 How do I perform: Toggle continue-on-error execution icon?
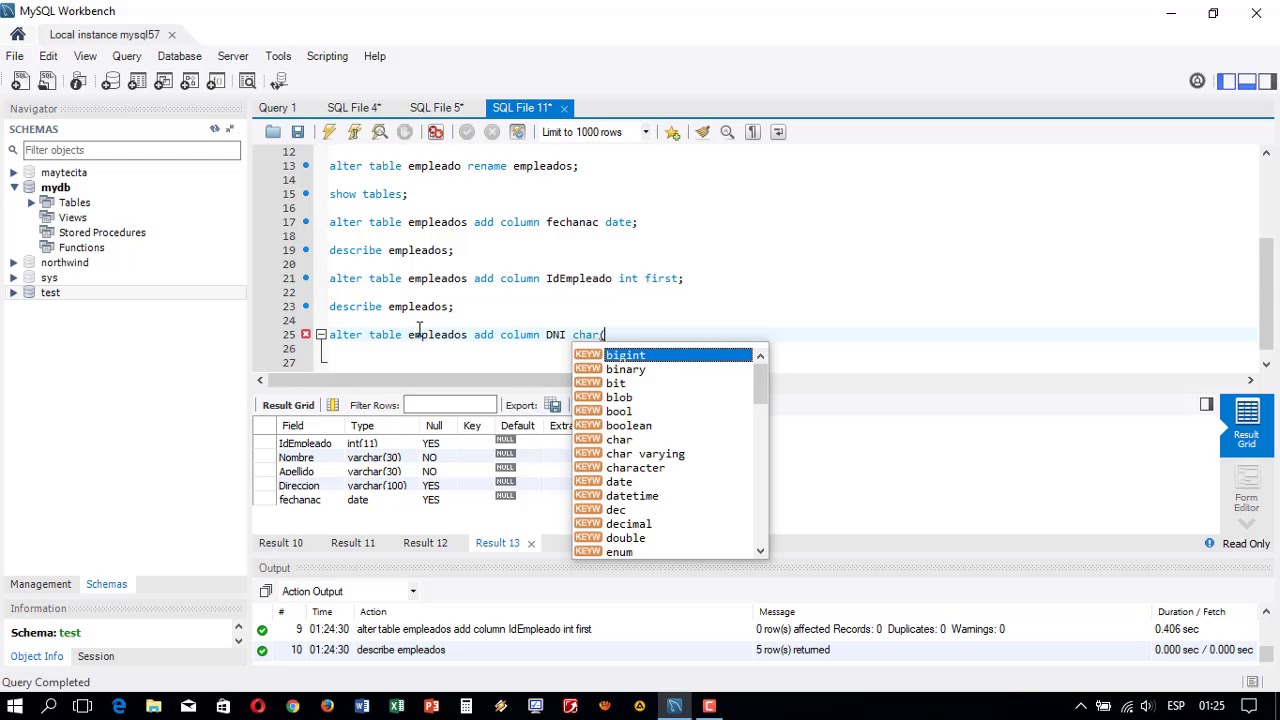click(436, 132)
